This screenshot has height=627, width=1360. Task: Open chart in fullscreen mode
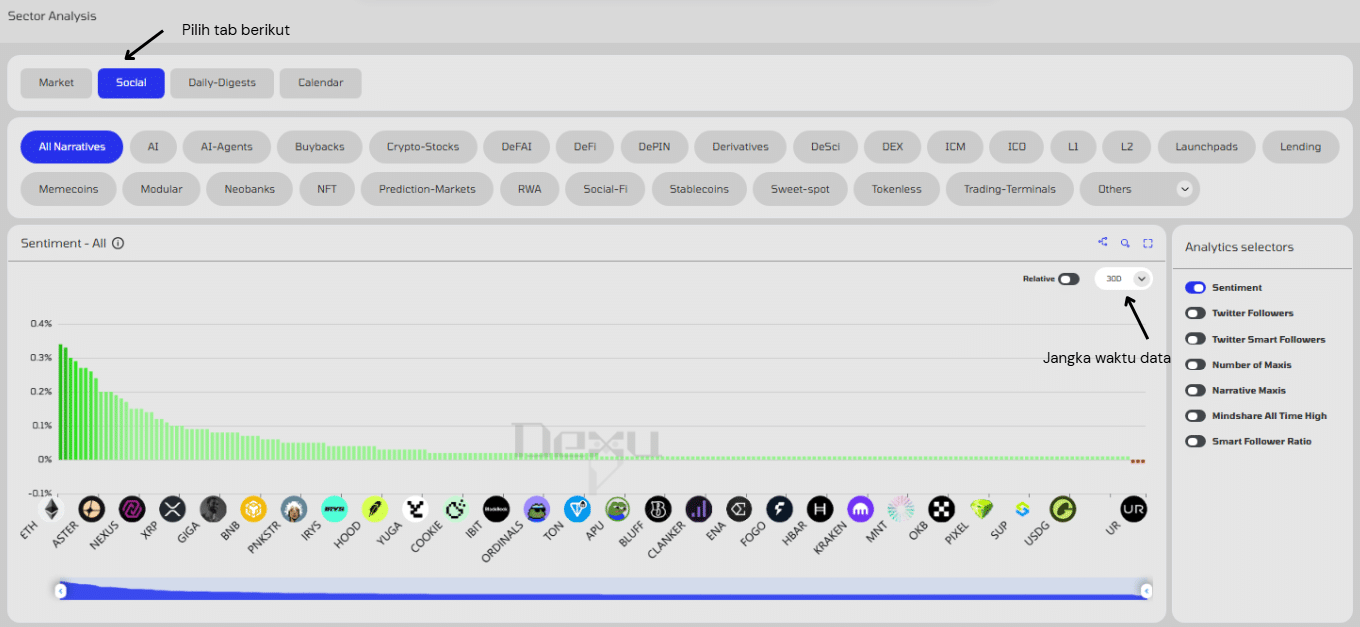pos(1148,242)
